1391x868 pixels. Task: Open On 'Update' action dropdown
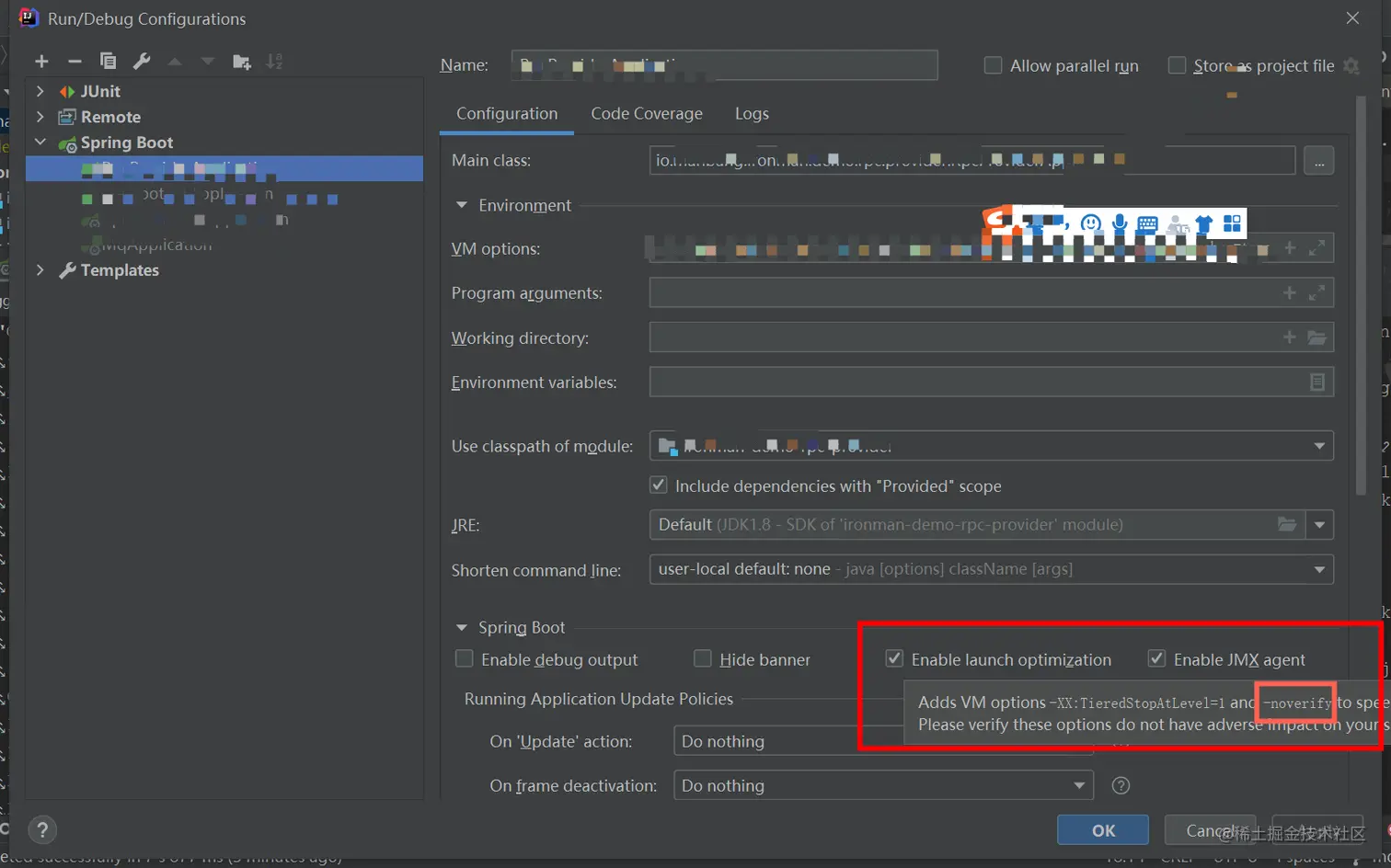(x=883, y=741)
